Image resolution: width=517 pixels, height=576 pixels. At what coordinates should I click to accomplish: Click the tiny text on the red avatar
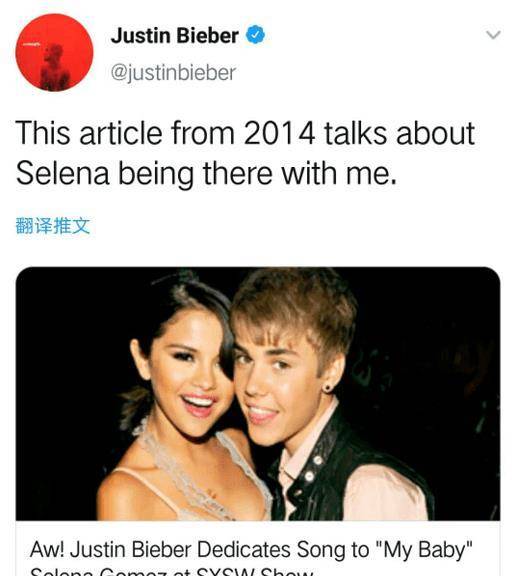[31, 44]
